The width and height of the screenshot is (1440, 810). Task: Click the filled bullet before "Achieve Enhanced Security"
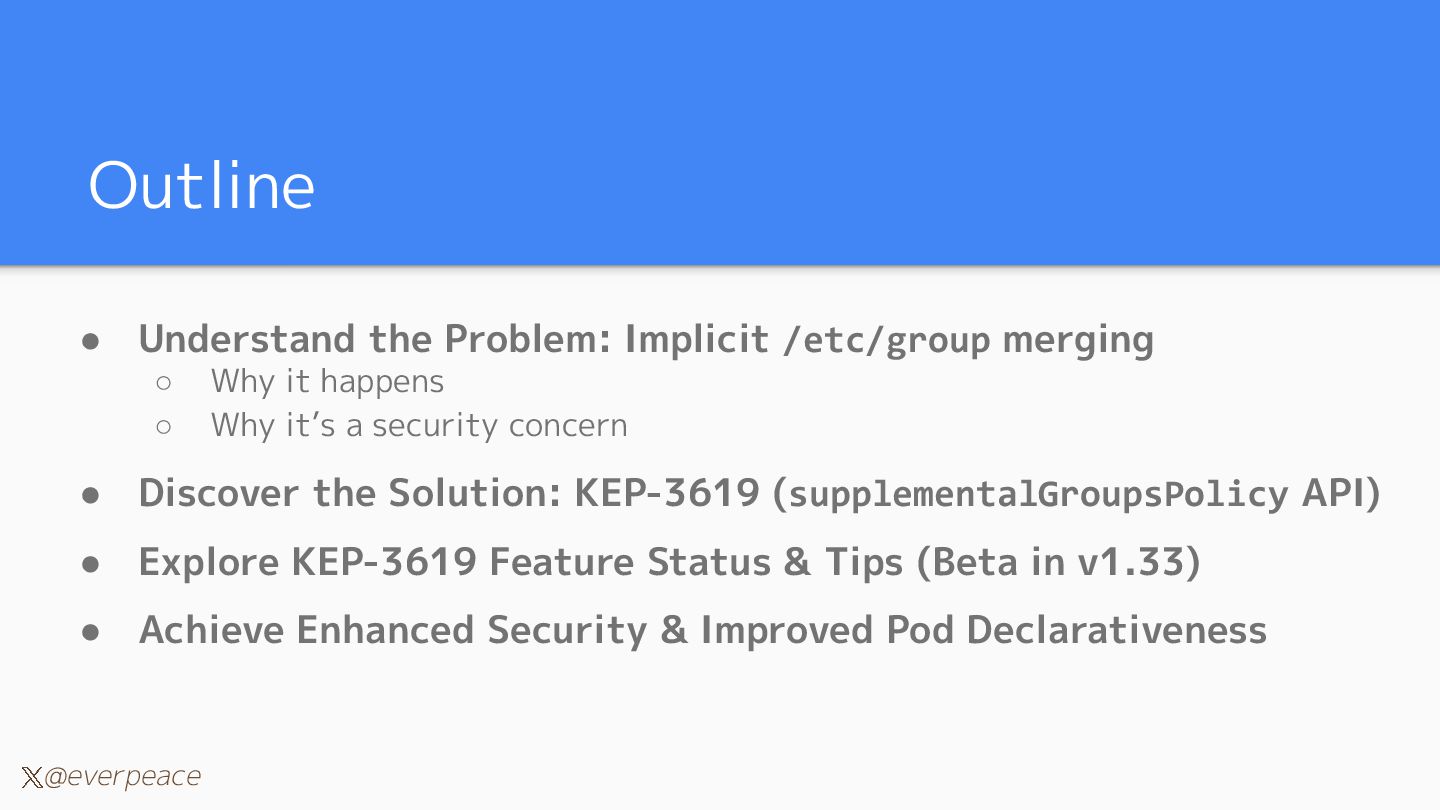(x=91, y=631)
